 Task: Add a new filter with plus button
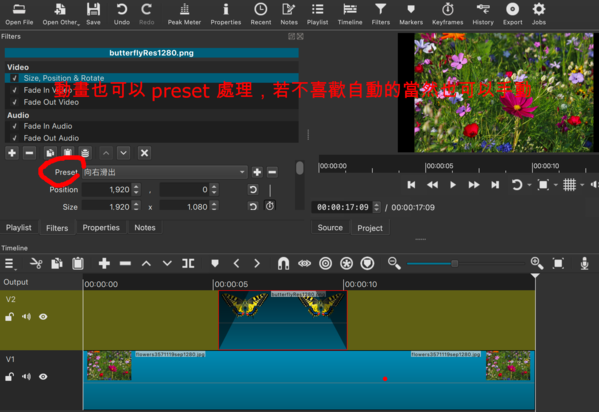[x=12, y=153]
